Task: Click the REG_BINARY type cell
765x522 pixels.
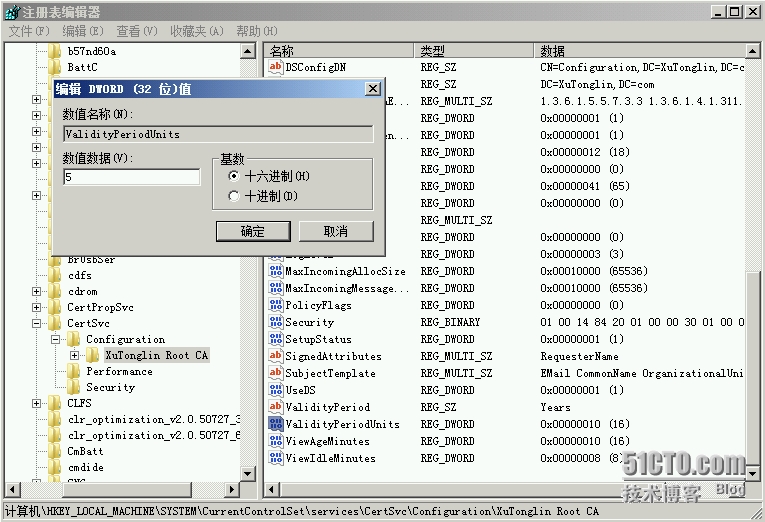Action: tap(450, 322)
